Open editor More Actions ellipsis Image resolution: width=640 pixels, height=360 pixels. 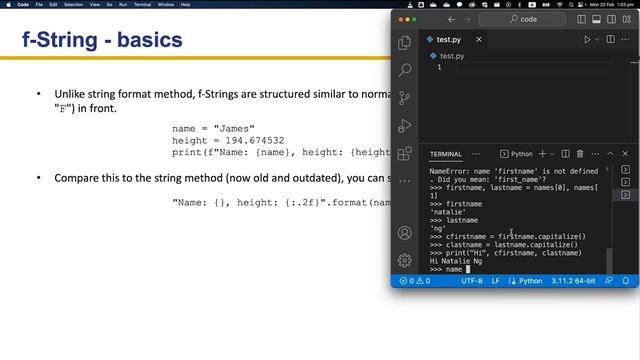click(x=625, y=40)
